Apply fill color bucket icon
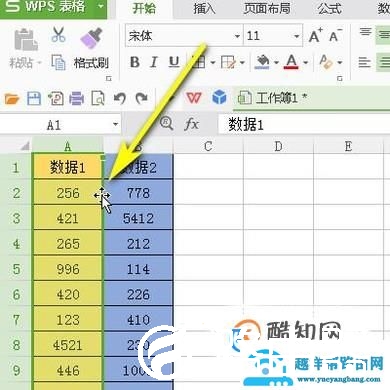This screenshot has width=390, height=390. [x=262, y=62]
